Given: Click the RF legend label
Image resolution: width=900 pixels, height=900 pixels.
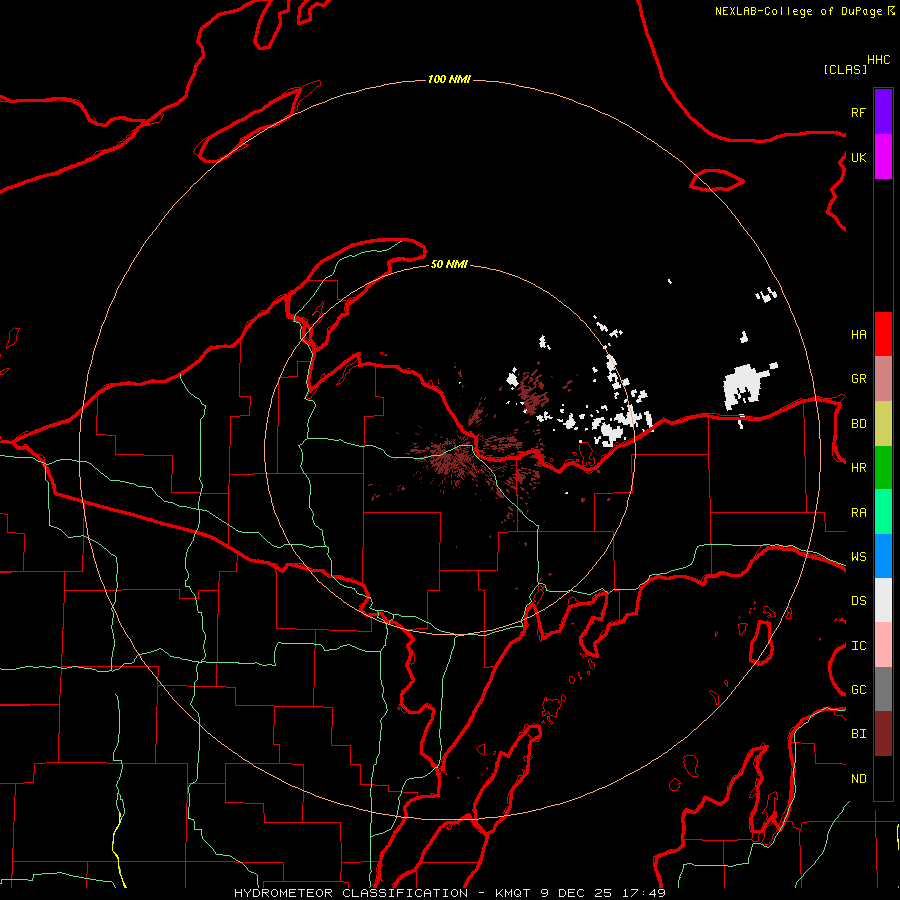Looking at the screenshot, I should (x=859, y=112).
